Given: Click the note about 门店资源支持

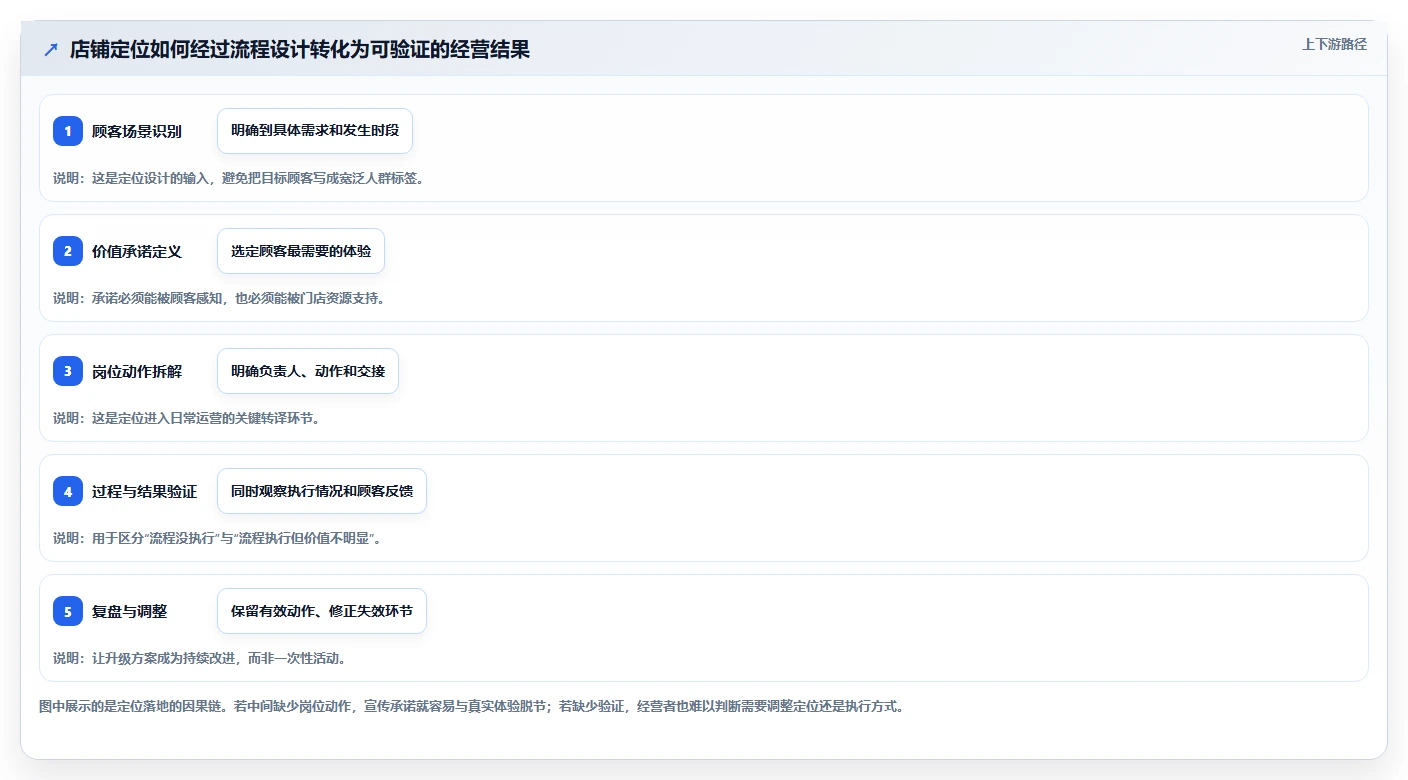Looking at the screenshot, I should [219, 298].
